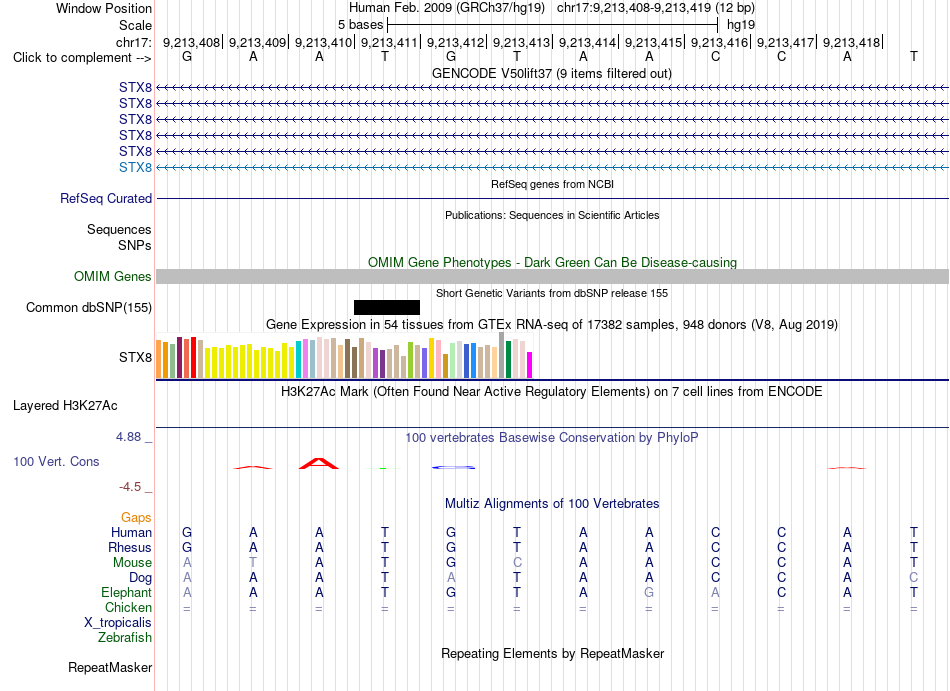Viewport: 950px width, 691px height.
Task: Select the Human alignment row label
Action: pos(131,532)
